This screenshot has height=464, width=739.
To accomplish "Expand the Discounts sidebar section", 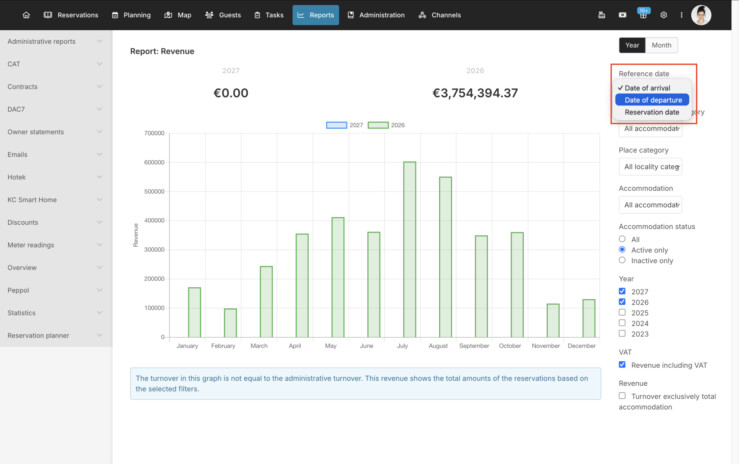I will pos(56,222).
